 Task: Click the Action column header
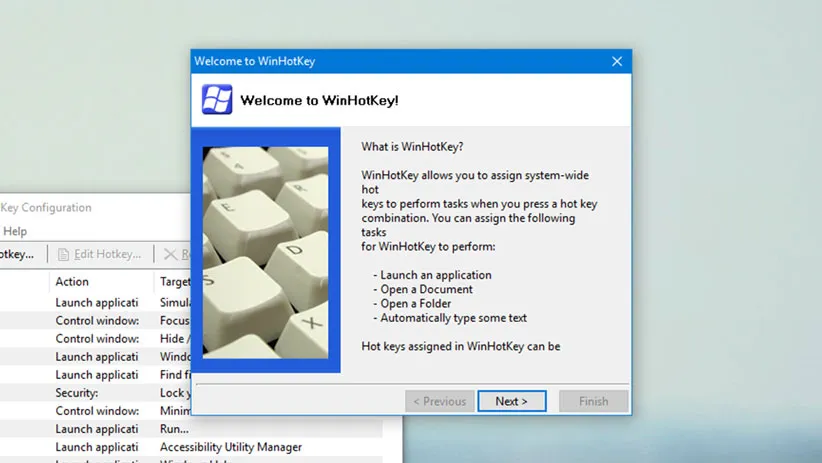[x=72, y=282]
